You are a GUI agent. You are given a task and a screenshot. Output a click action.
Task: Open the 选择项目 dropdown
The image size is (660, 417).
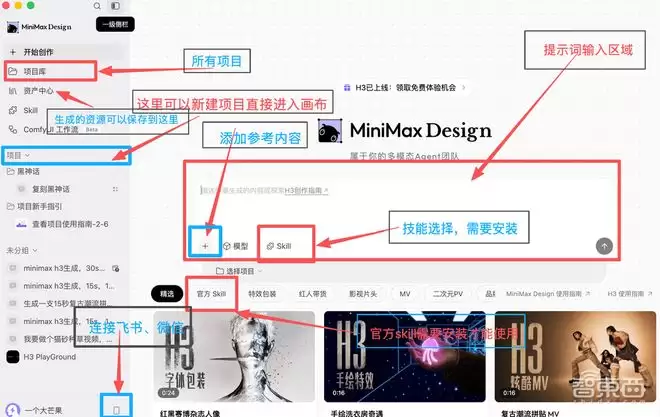[239, 271]
